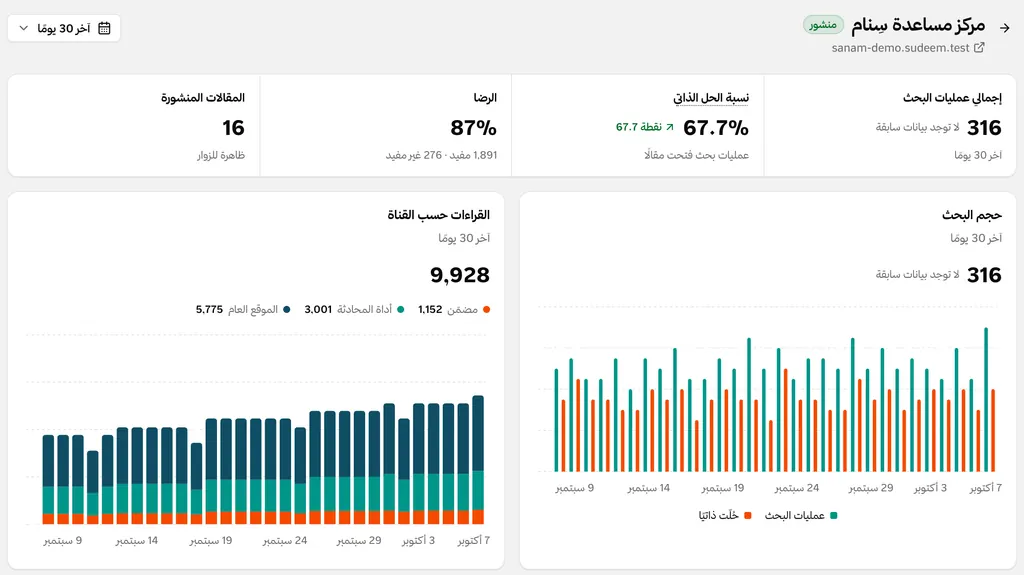Click the إجمالي عمليات البحث card title
Image resolution: width=1024 pixels, height=575 pixels.
(x=952, y=98)
